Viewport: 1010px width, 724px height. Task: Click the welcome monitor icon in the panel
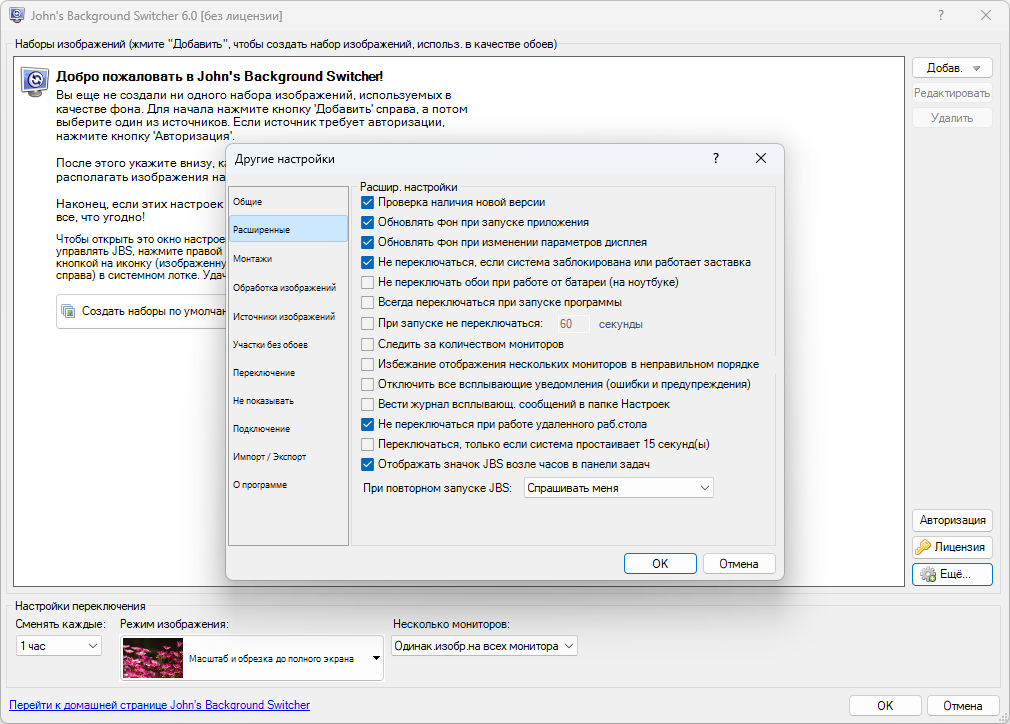(x=37, y=82)
